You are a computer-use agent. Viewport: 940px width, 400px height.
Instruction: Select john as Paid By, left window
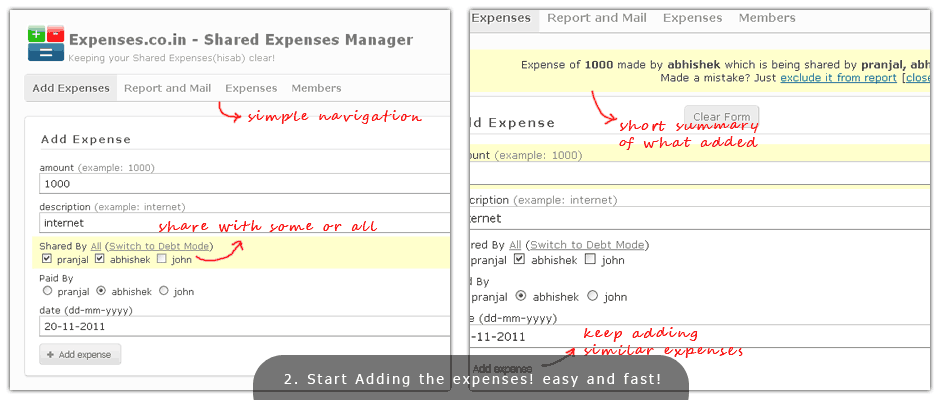(164, 291)
